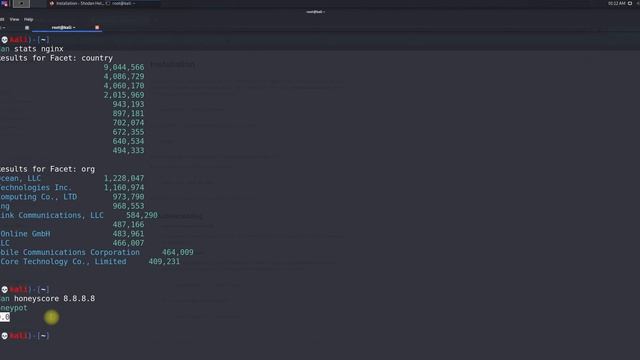Click the value 702,074

click(128, 123)
